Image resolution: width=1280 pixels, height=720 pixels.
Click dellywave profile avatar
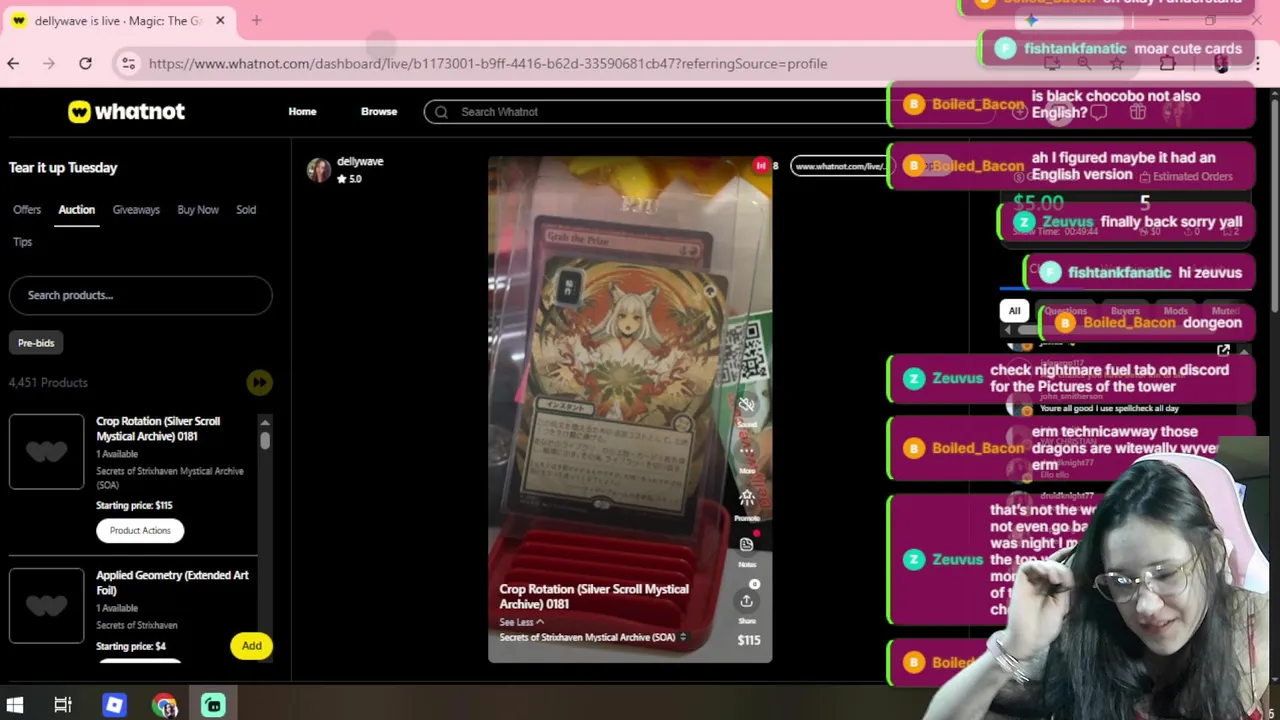[319, 170]
